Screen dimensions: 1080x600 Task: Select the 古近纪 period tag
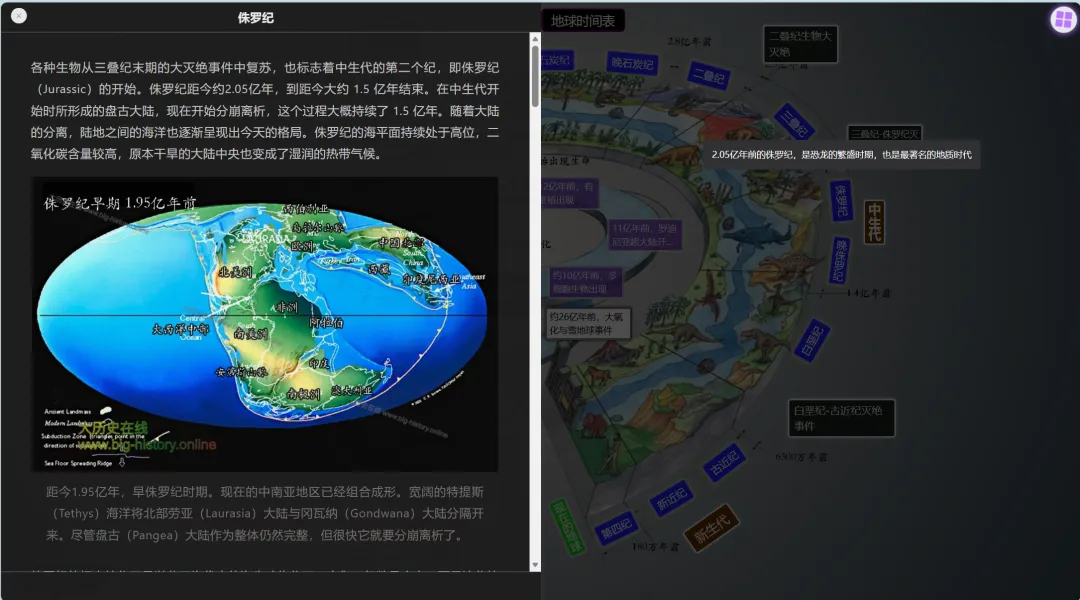724,462
